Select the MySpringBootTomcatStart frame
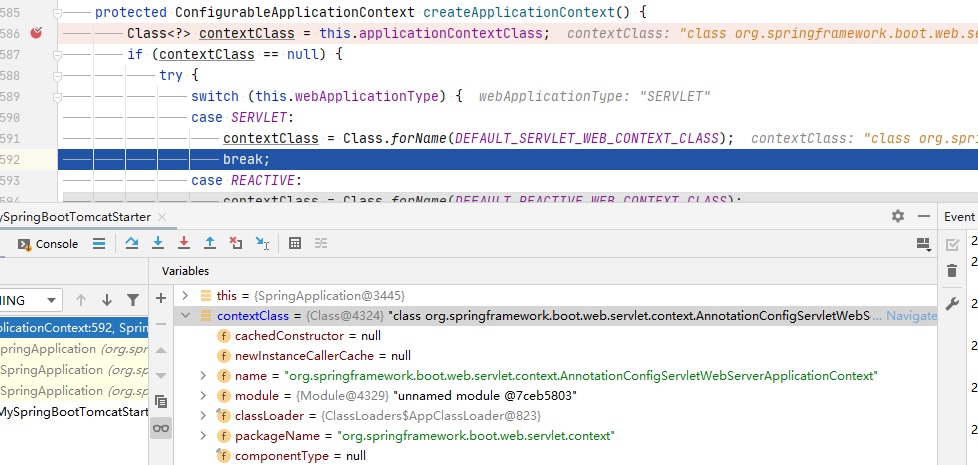This screenshot has width=978, height=465. point(74,412)
